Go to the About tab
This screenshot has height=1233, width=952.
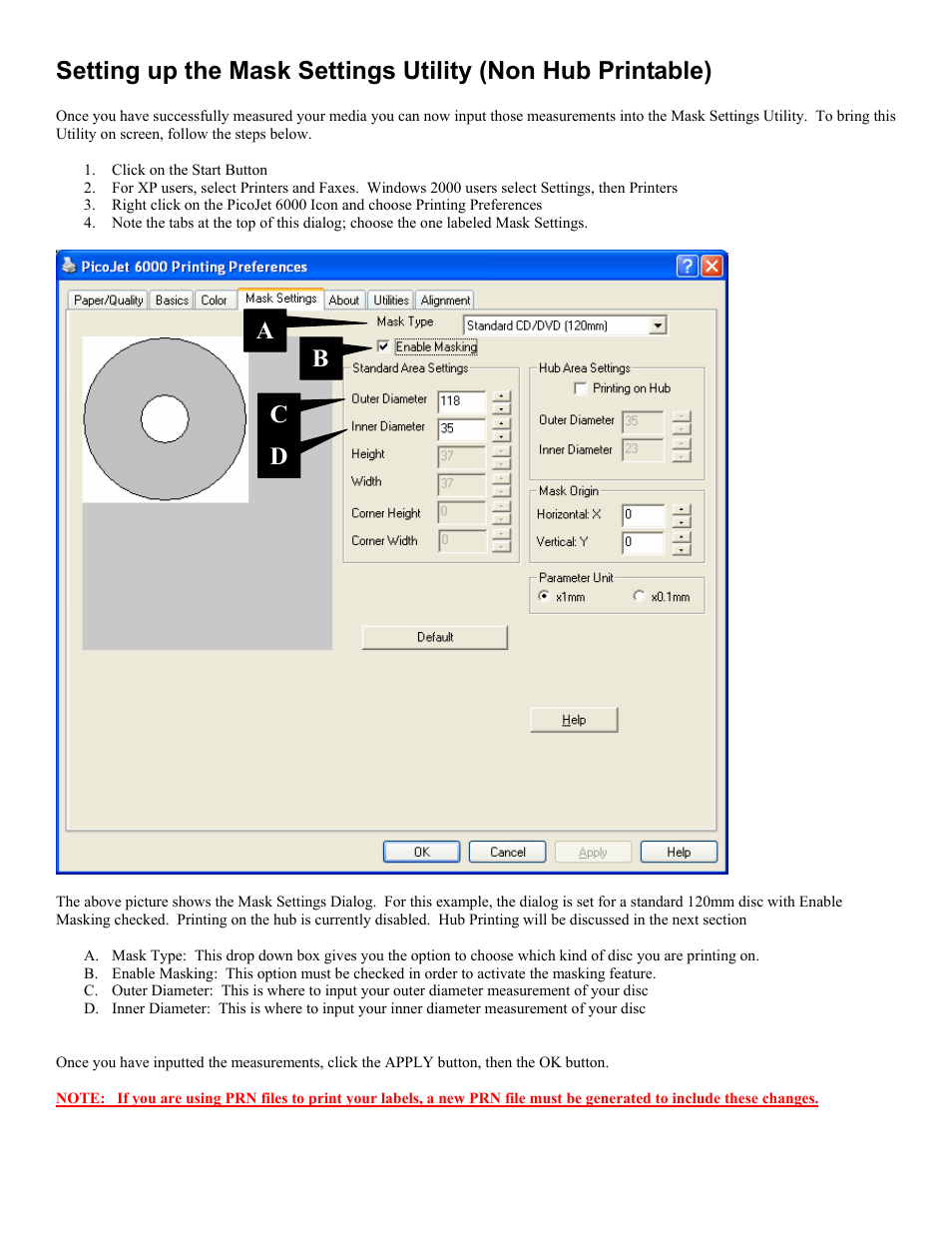pos(344,301)
